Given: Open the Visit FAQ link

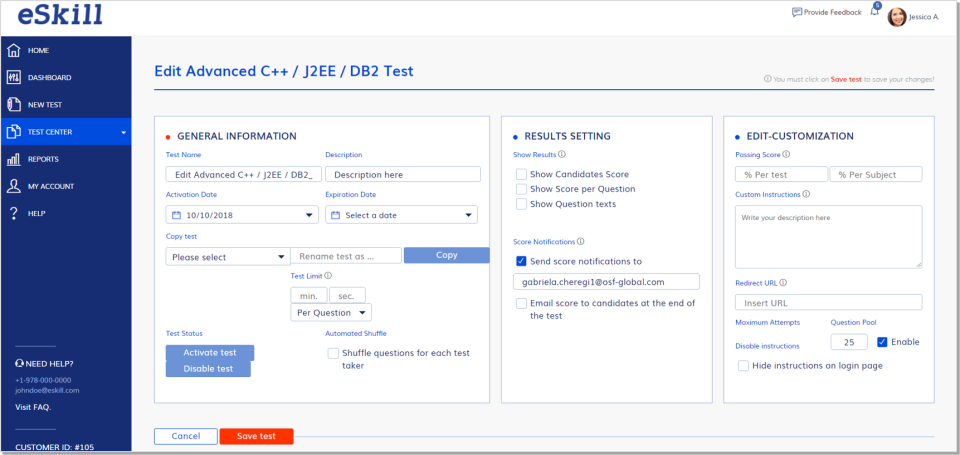Looking at the screenshot, I should pyautogui.click(x=33, y=407).
